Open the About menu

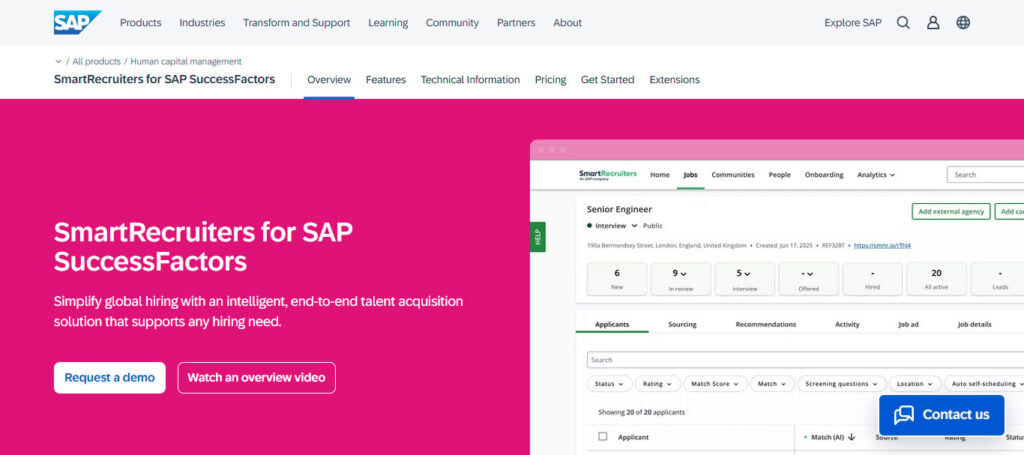pos(568,23)
